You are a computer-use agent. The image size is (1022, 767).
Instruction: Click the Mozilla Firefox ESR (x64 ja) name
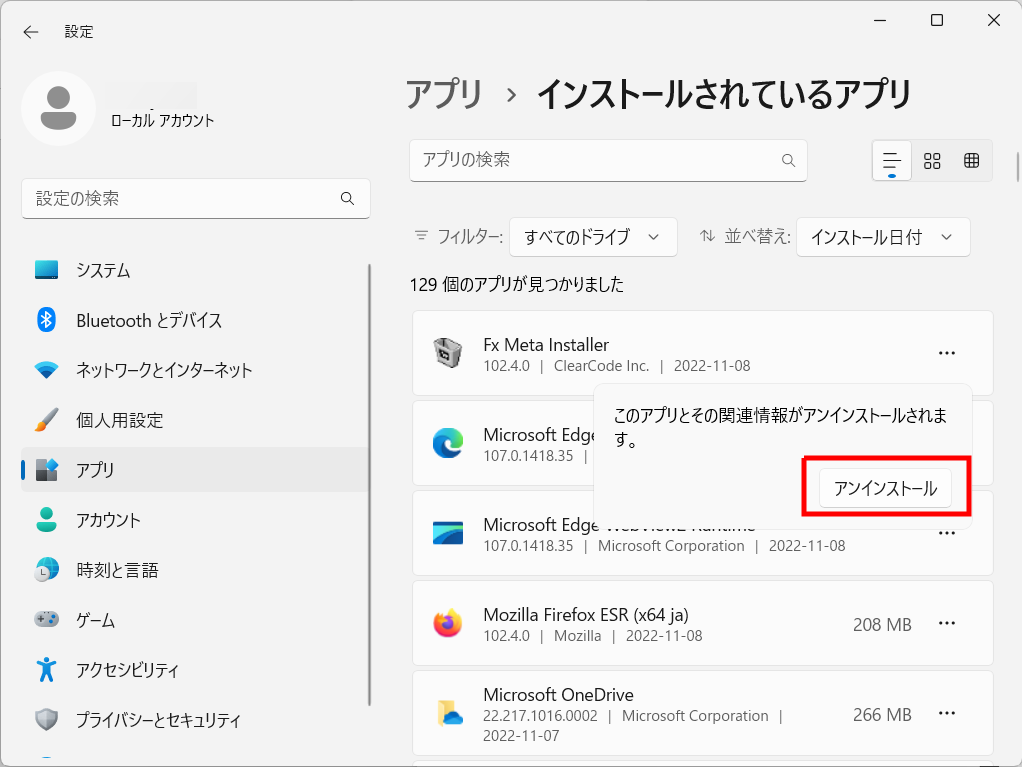[x=586, y=615]
